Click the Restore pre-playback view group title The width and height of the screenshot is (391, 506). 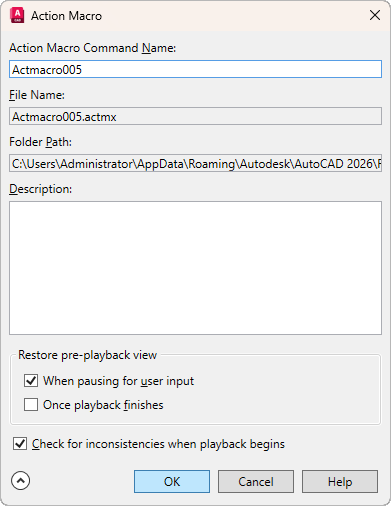(x=87, y=355)
